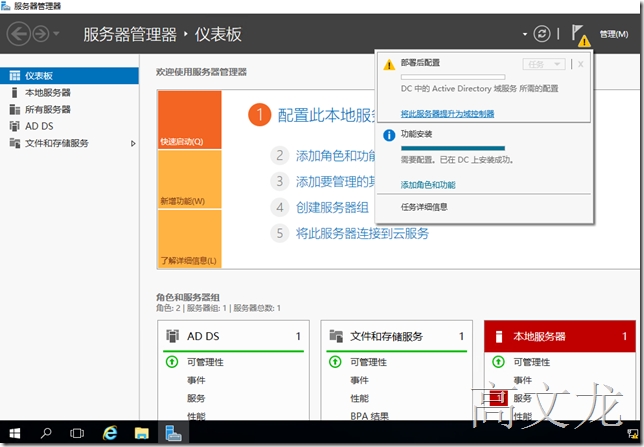This screenshot has width=644, height=447.
Task: Click 事件 in AD DS tile
Action: [196, 380]
